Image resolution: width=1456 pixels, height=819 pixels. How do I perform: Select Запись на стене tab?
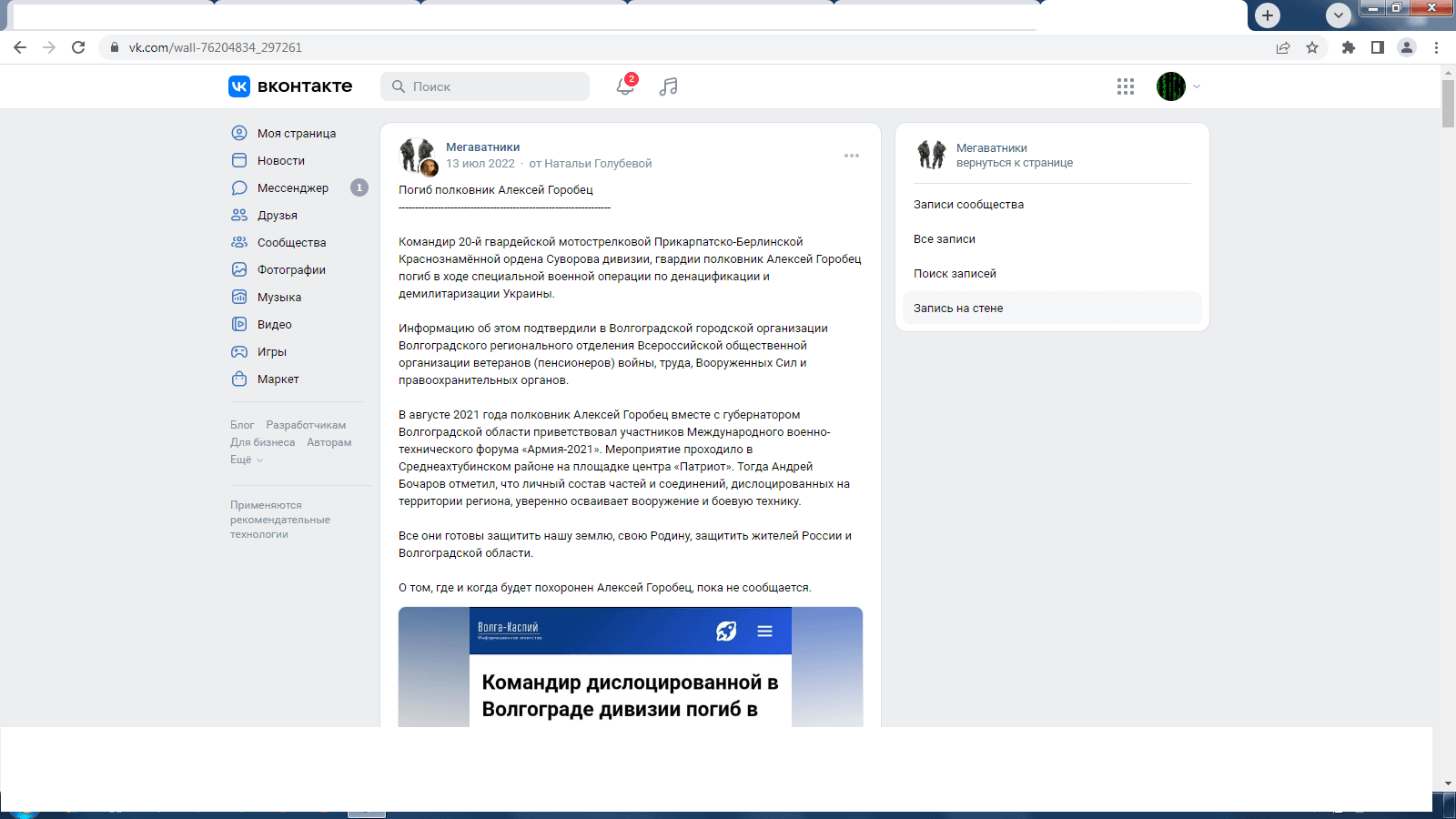click(x=1052, y=308)
